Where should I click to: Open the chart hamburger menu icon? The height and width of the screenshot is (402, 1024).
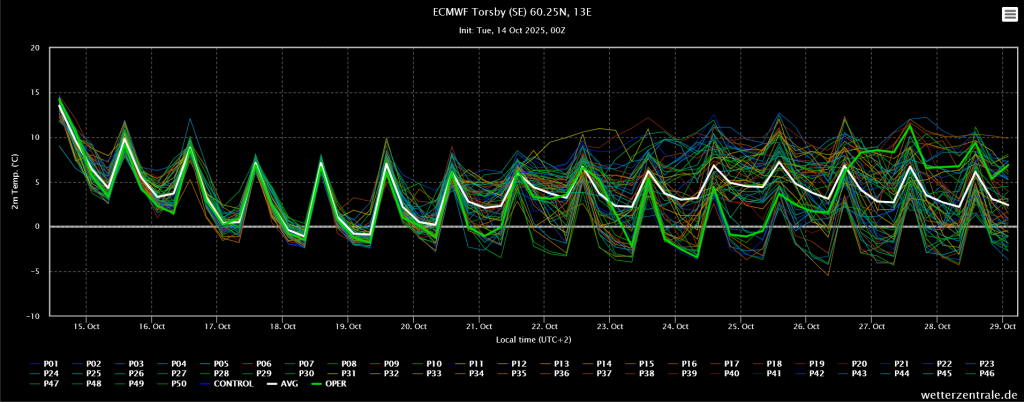[x=1009, y=14]
